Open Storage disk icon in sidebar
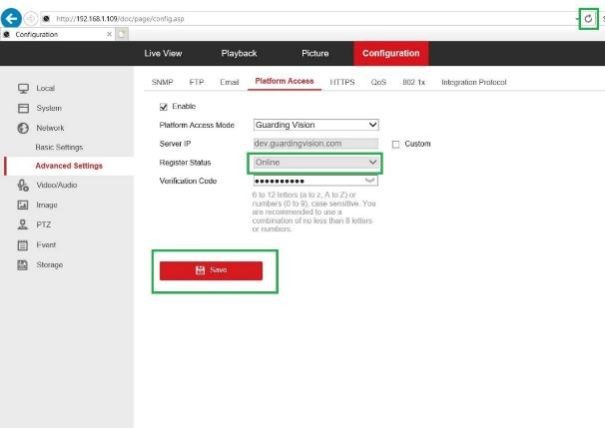 23,265
